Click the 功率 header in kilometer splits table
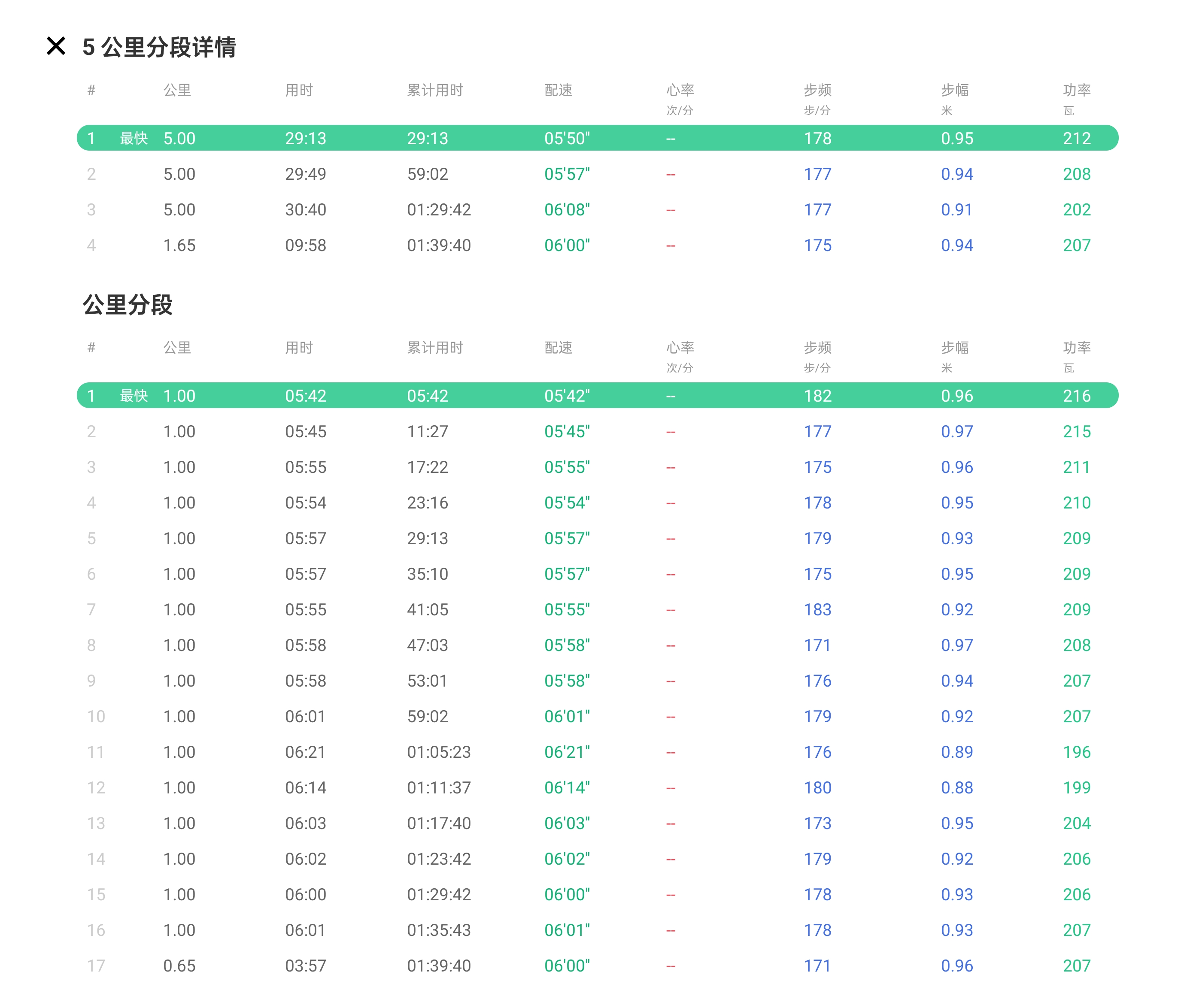 [1076, 348]
